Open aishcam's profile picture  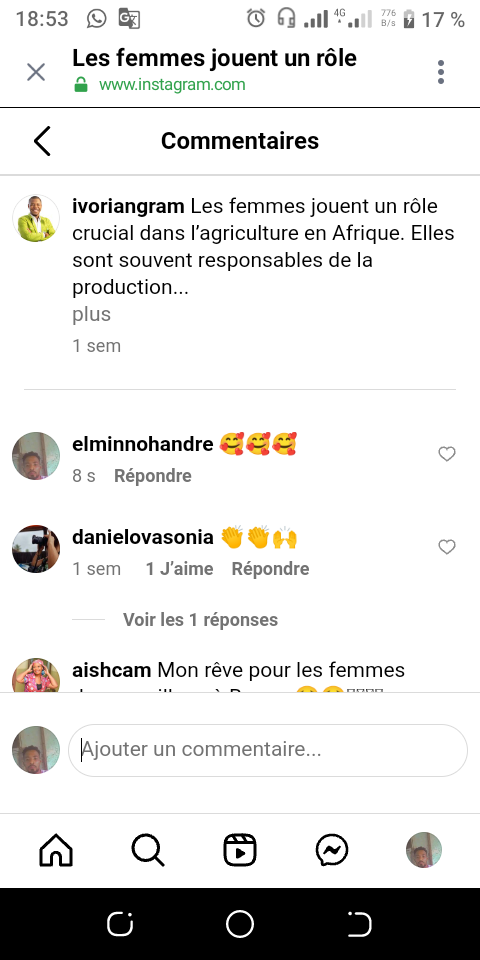[x=36, y=676]
